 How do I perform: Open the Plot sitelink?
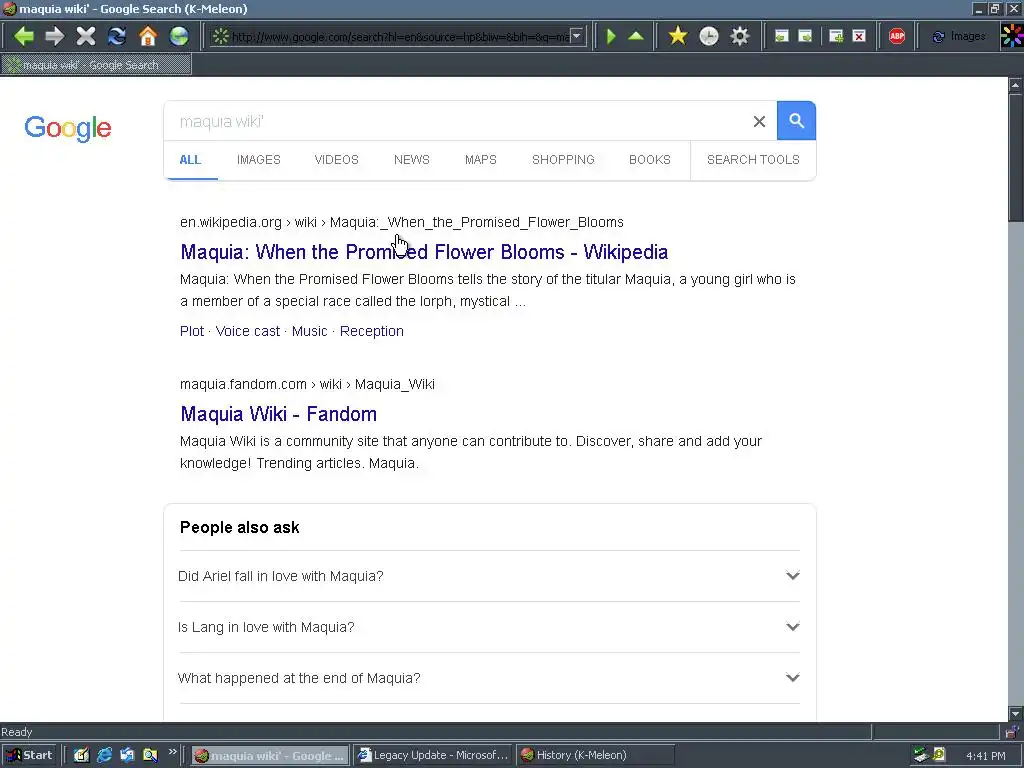[192, 331]
